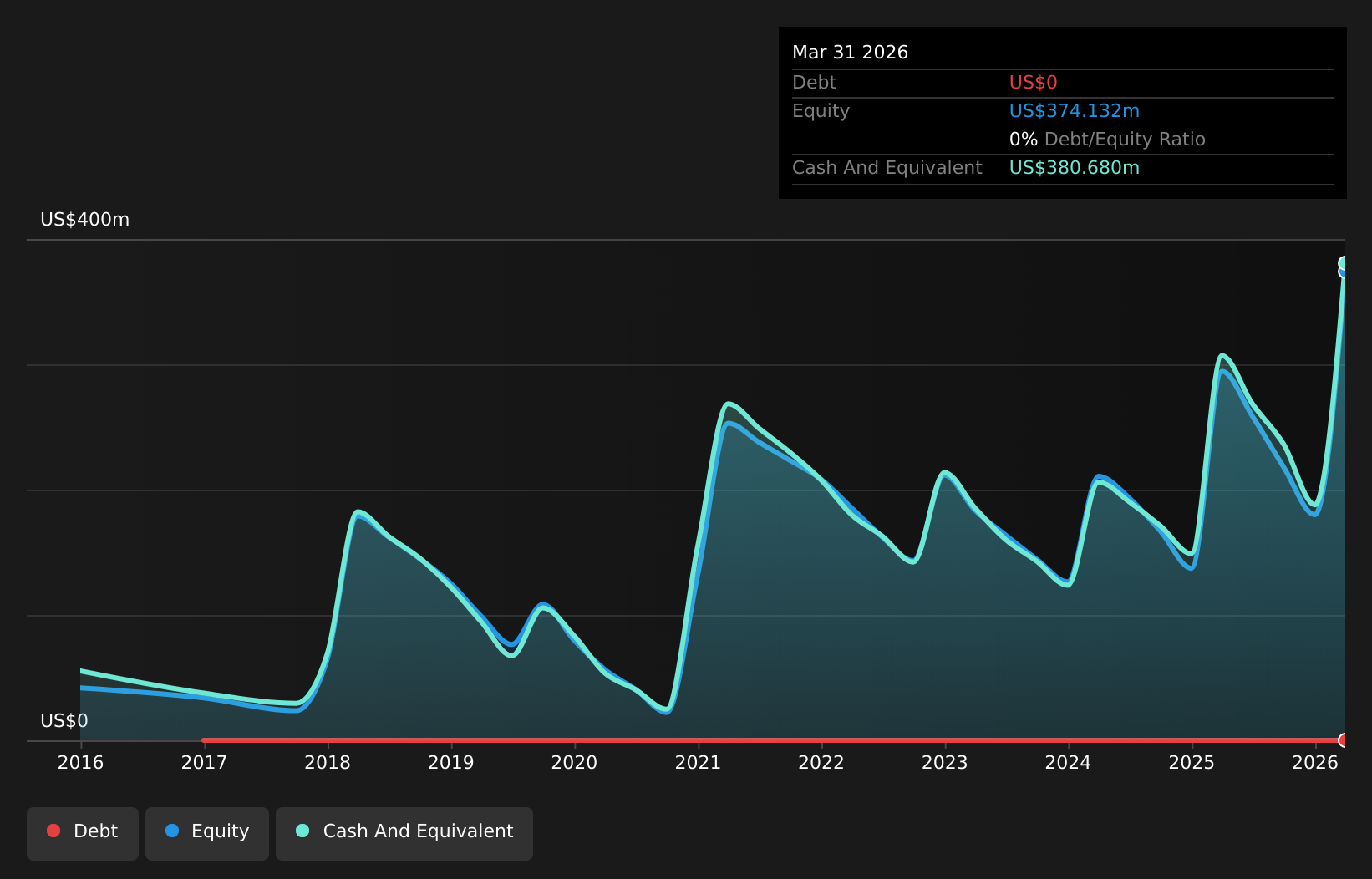Image resolution: width=1372 pixels, height=879 pixels.
Task: Click the Cash And Equivalent end marker
Action: (1344, 263)
